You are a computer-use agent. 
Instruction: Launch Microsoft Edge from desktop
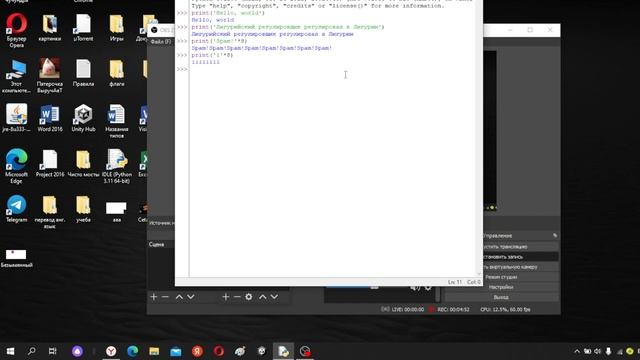click(x=16, y=166)
